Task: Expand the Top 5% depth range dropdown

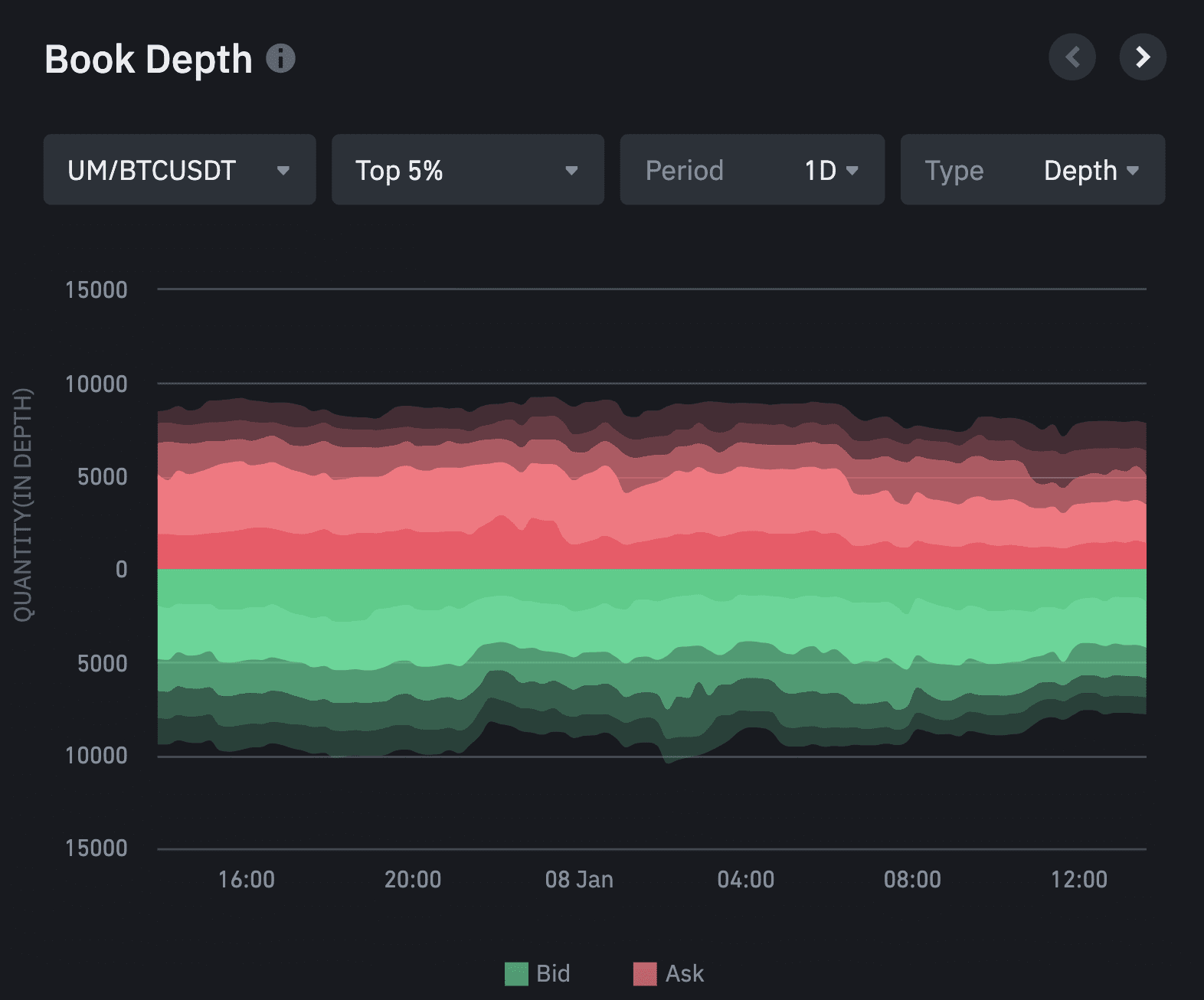Action: (x=467, y=170)
